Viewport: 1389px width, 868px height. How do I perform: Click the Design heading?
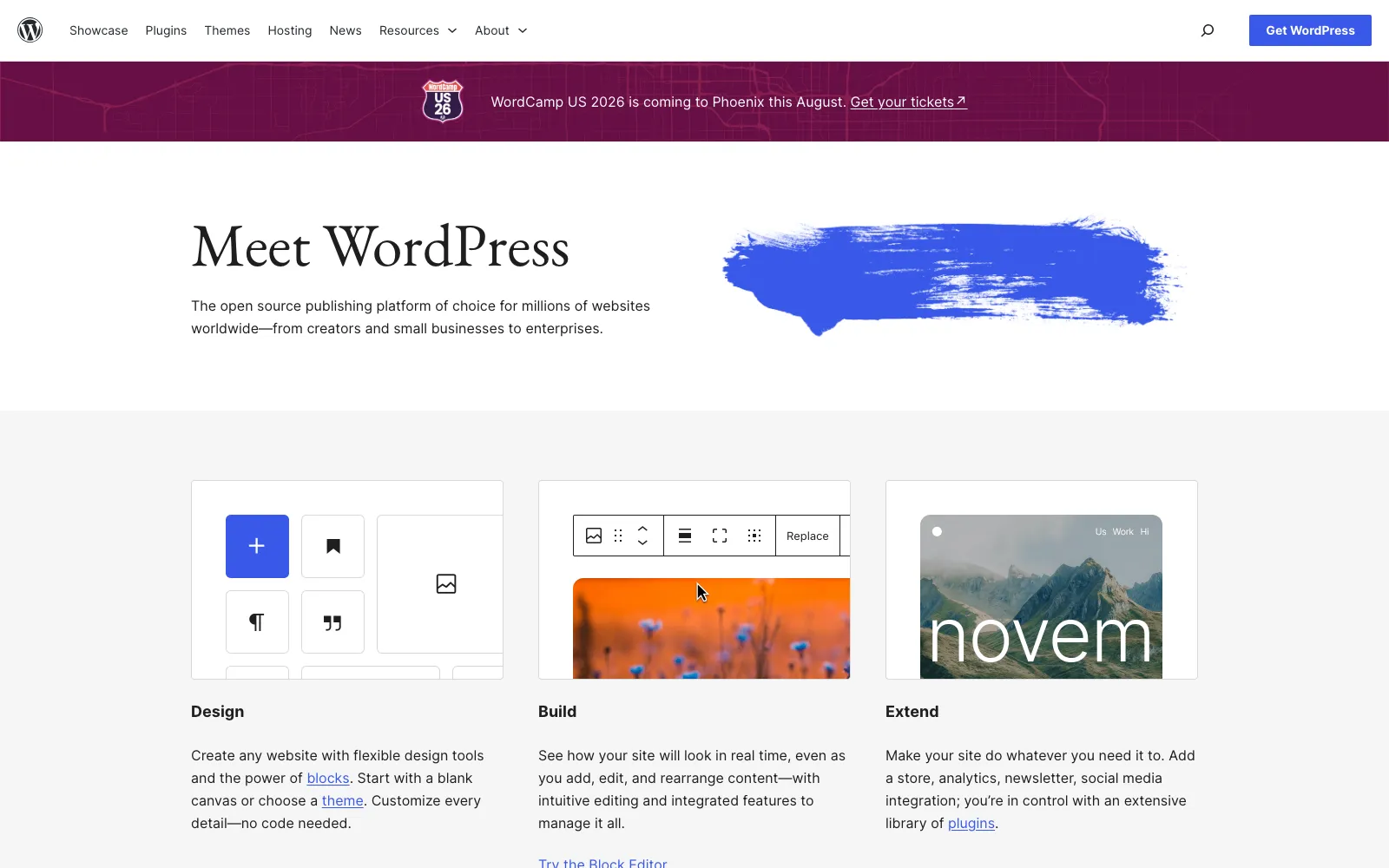[218, 711]
